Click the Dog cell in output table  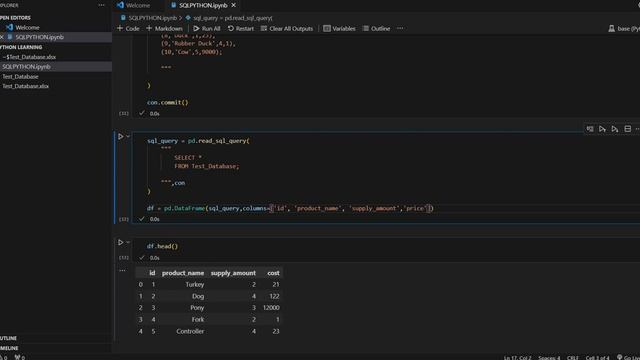(198, 296)
